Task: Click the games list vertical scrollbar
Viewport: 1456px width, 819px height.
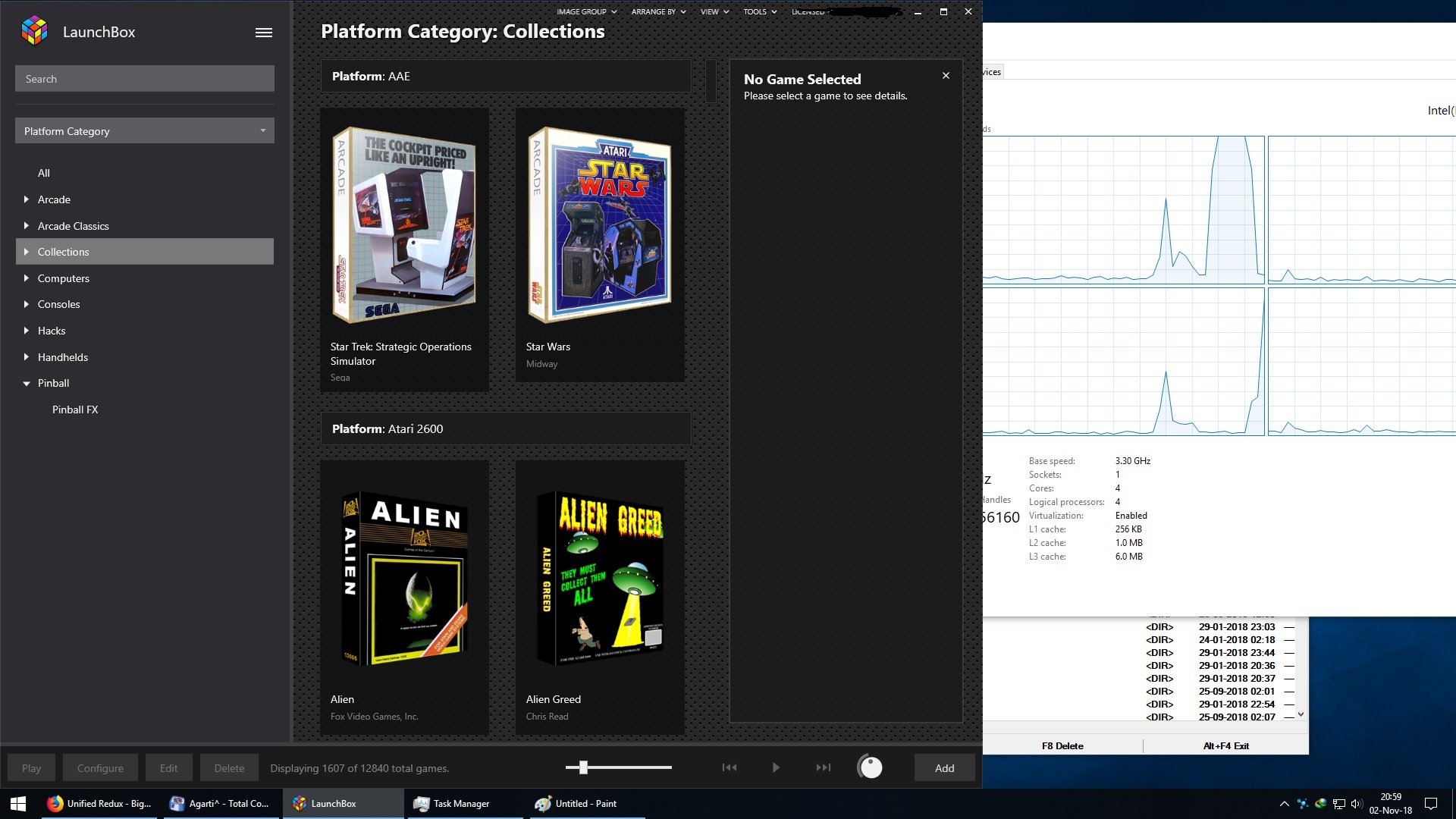Action: tap(711, 80)
